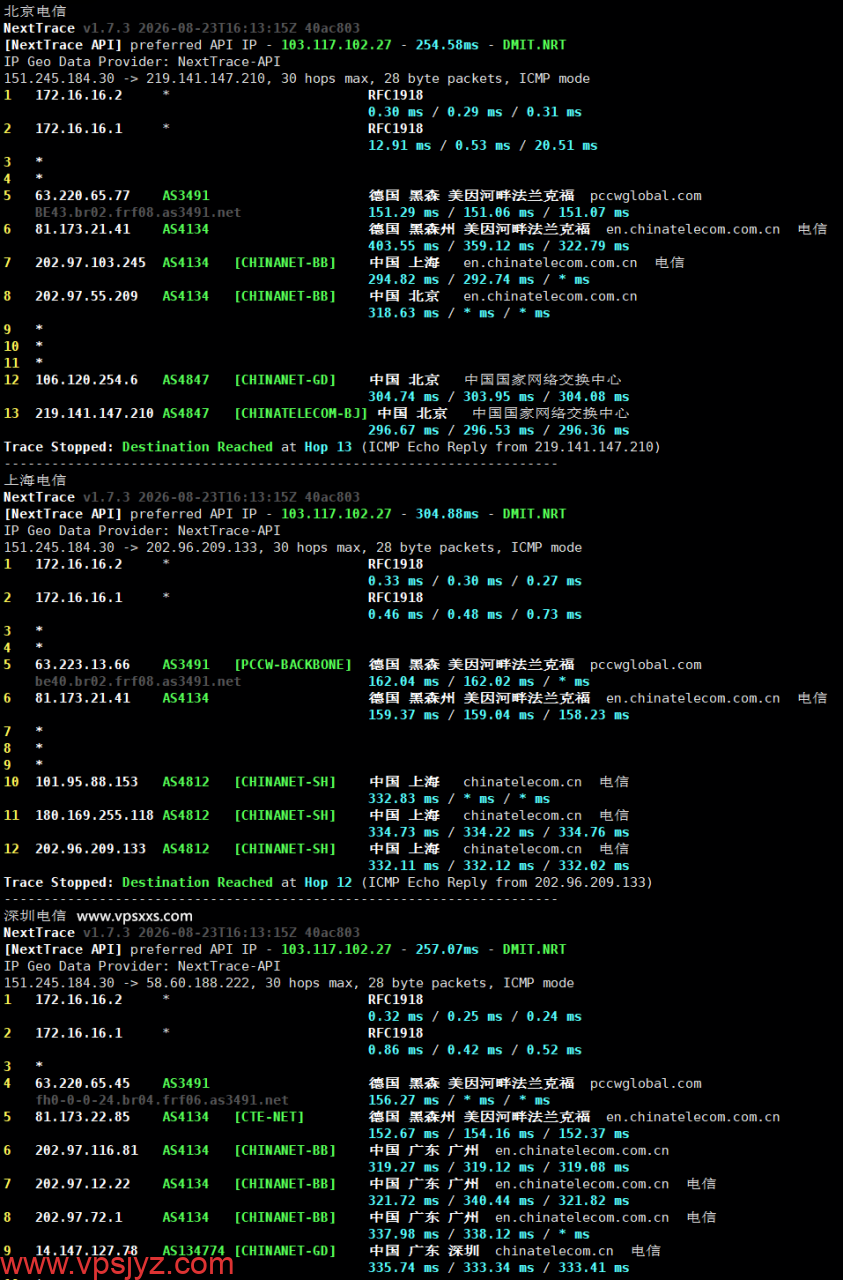Screen dimensions: 843x1280
Task: Click the IP address '63.220.65.45'
Action: tap(83, 1083)
